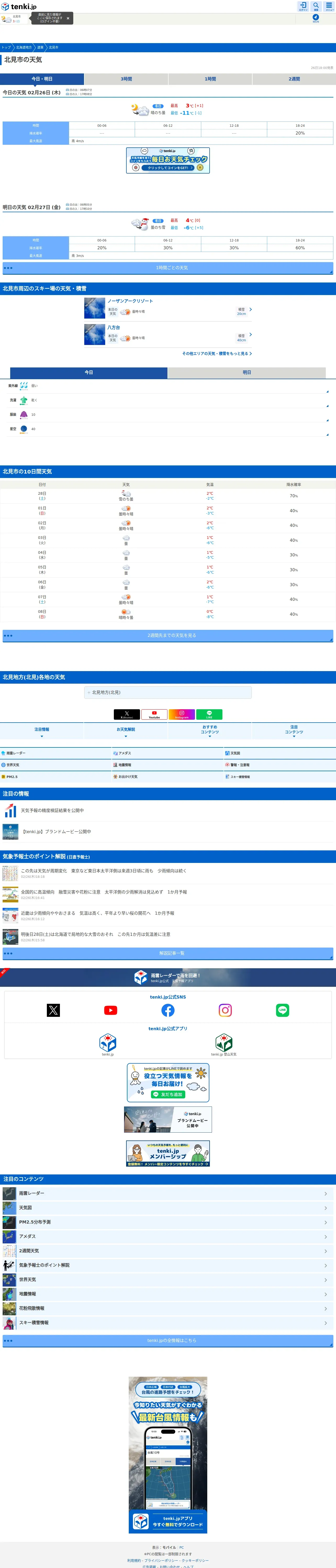Click the 道東 breadcrumb link

[40, 48]
